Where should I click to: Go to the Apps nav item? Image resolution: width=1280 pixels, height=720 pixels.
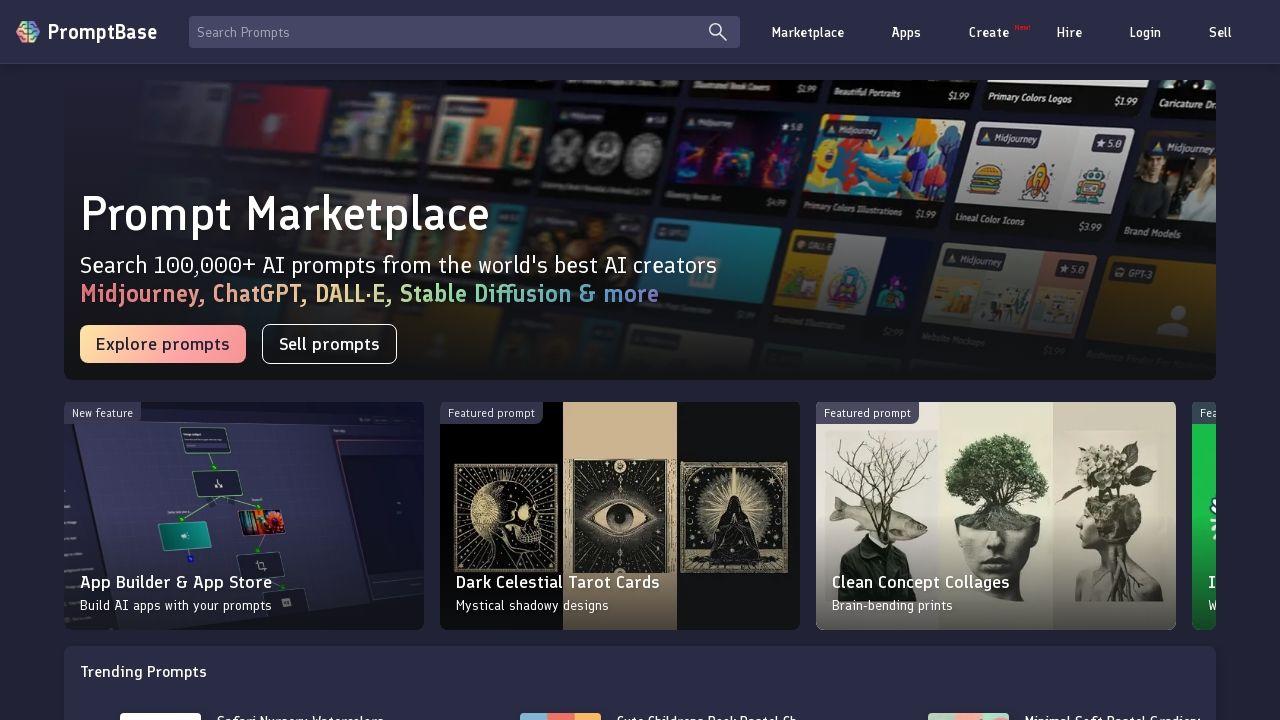(x=906, y=32)
